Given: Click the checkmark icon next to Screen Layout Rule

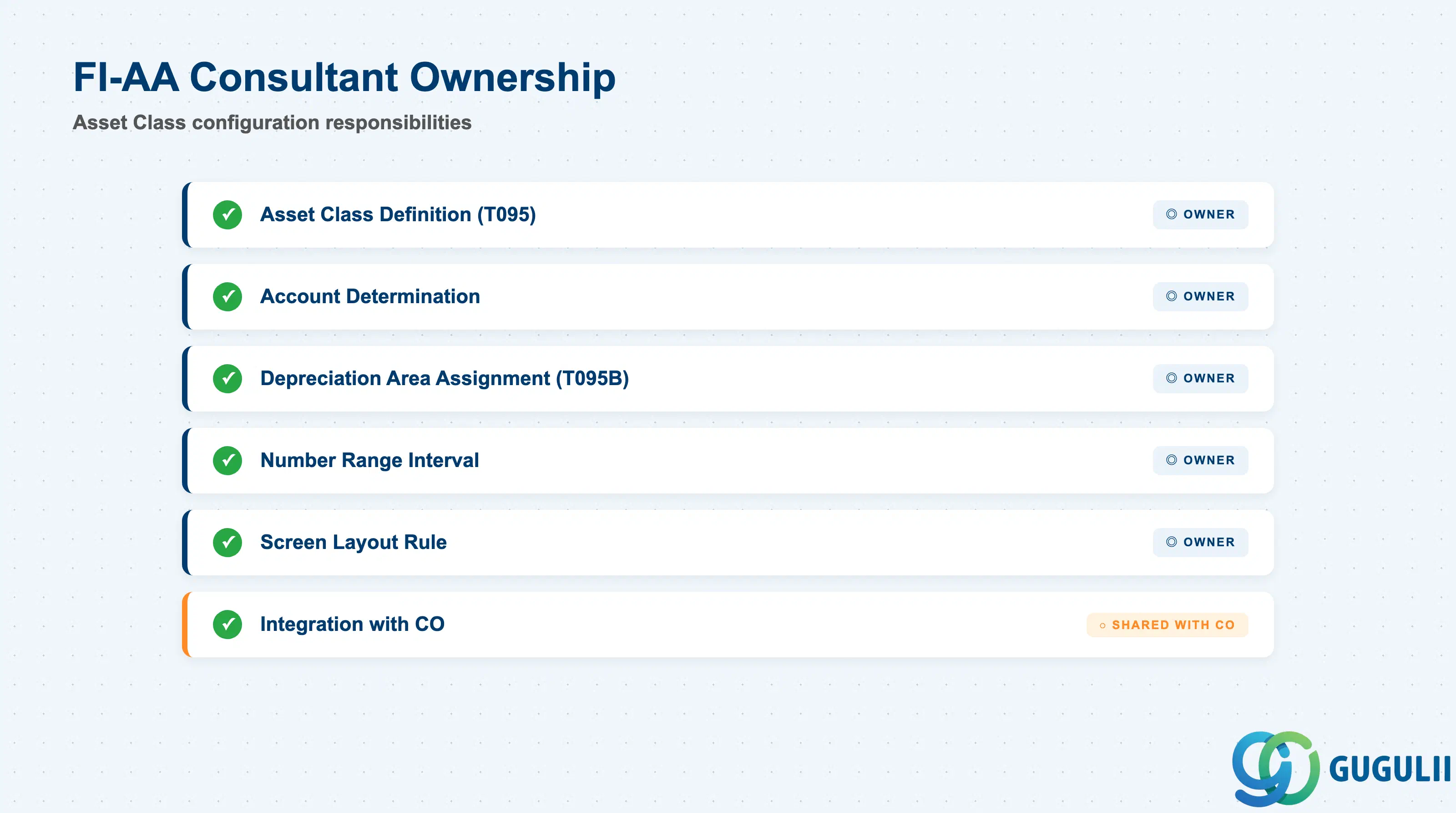Looking at the screenshot, I should click(227, 543).
